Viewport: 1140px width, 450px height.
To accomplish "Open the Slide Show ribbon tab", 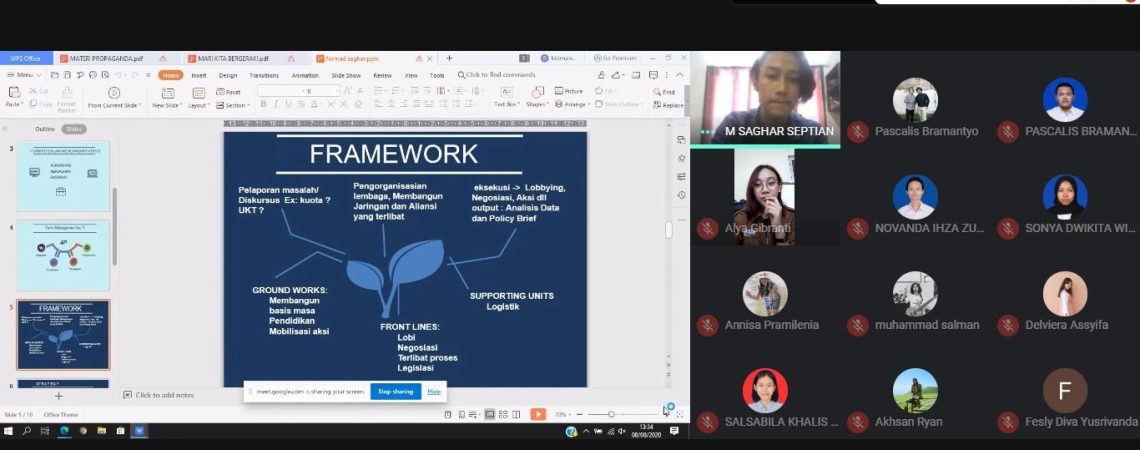I will click(346, 75).
